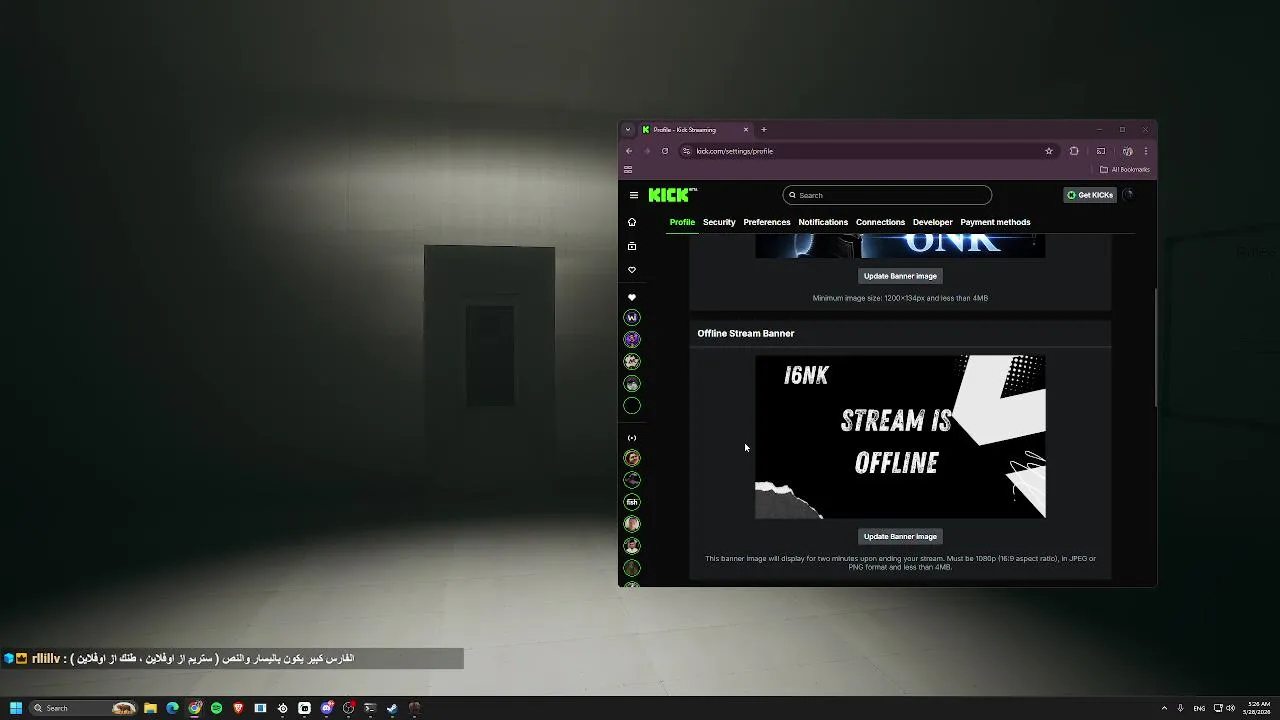Click the page vertical scrollbar thumb
This screenshot has width=1280, height=720.
[x=1156, y=347]
